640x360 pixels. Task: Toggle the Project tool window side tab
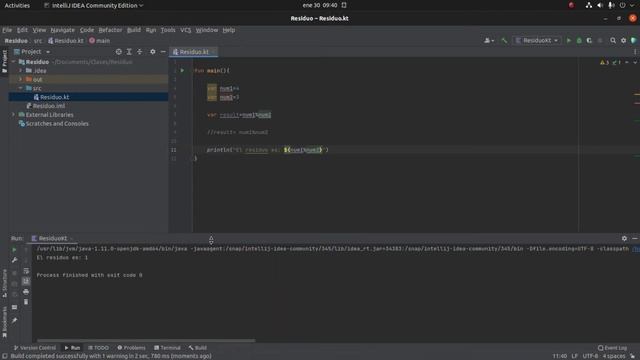(x=4, y=61)
